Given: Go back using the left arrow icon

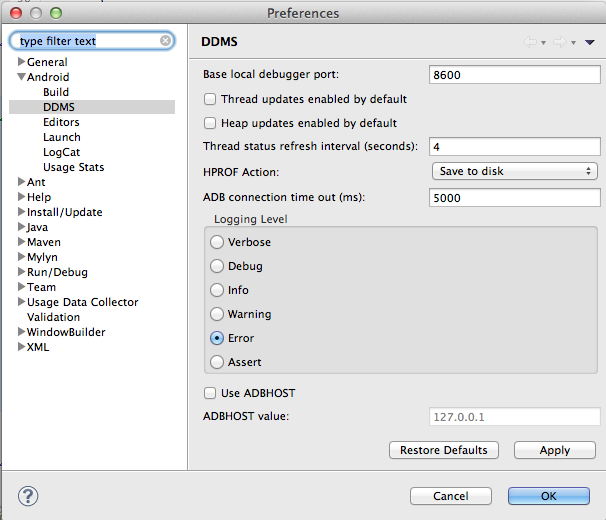Looking at the screenshot, I should pyautogui.click(x=530, y=42).
